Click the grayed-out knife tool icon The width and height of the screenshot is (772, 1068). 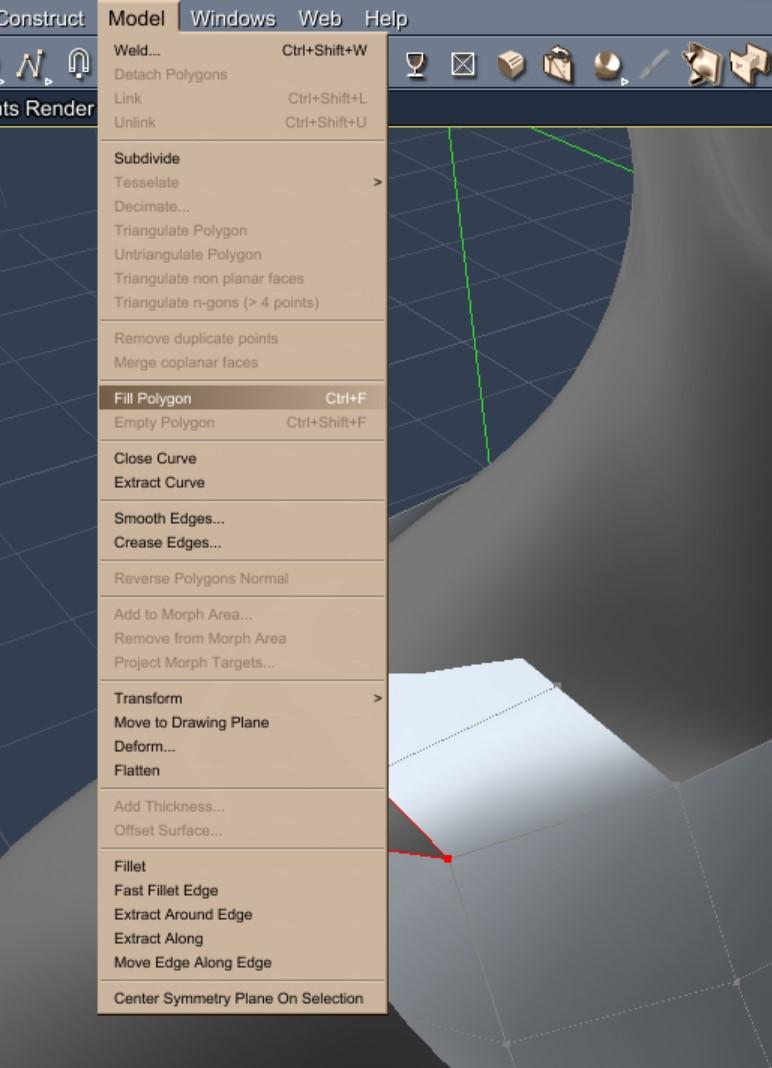653,65
